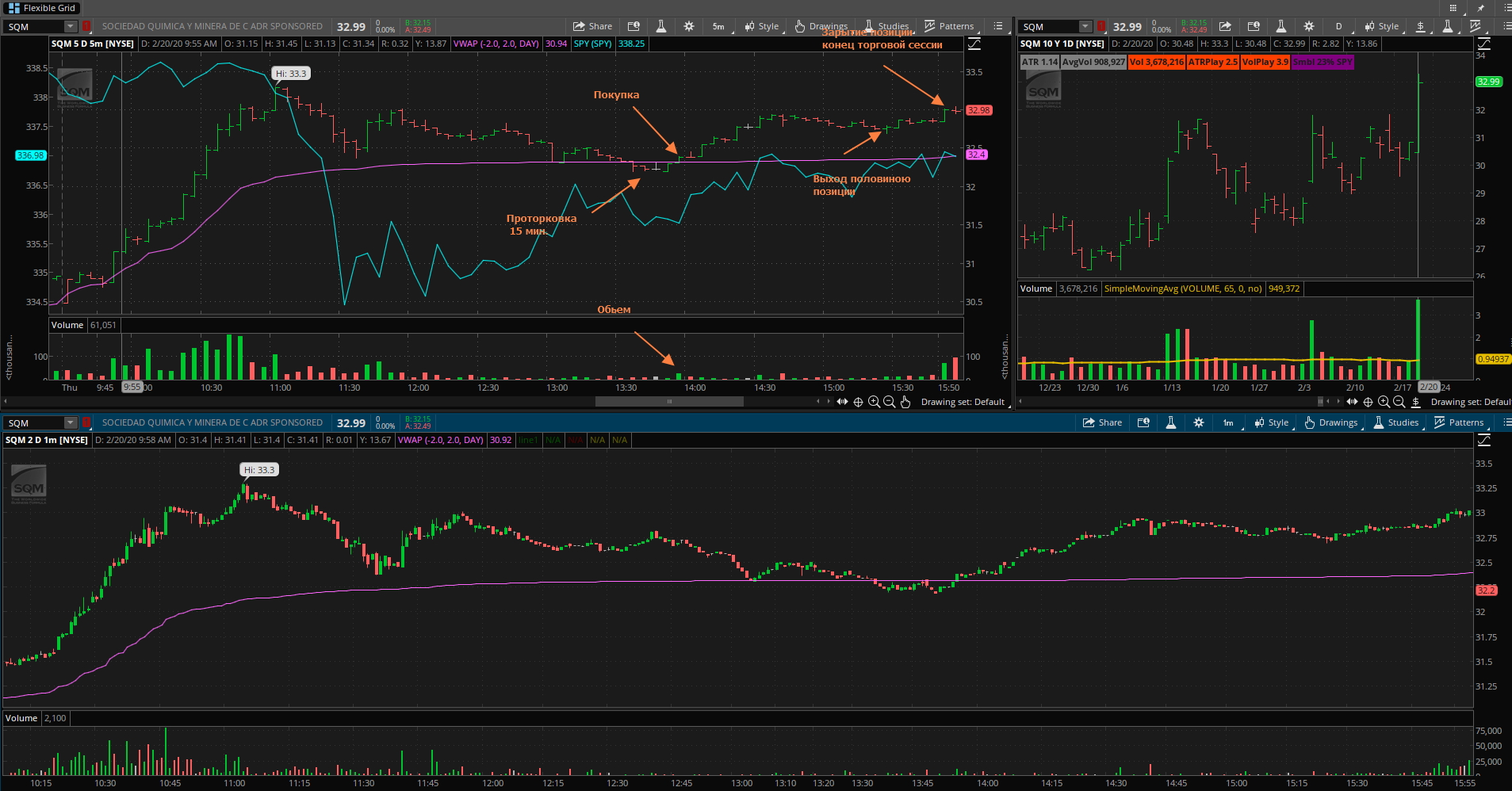Zoom in on the daily chart
Image resolution: width=1512 pixels, height=791 pixels.
[1384, 402]
